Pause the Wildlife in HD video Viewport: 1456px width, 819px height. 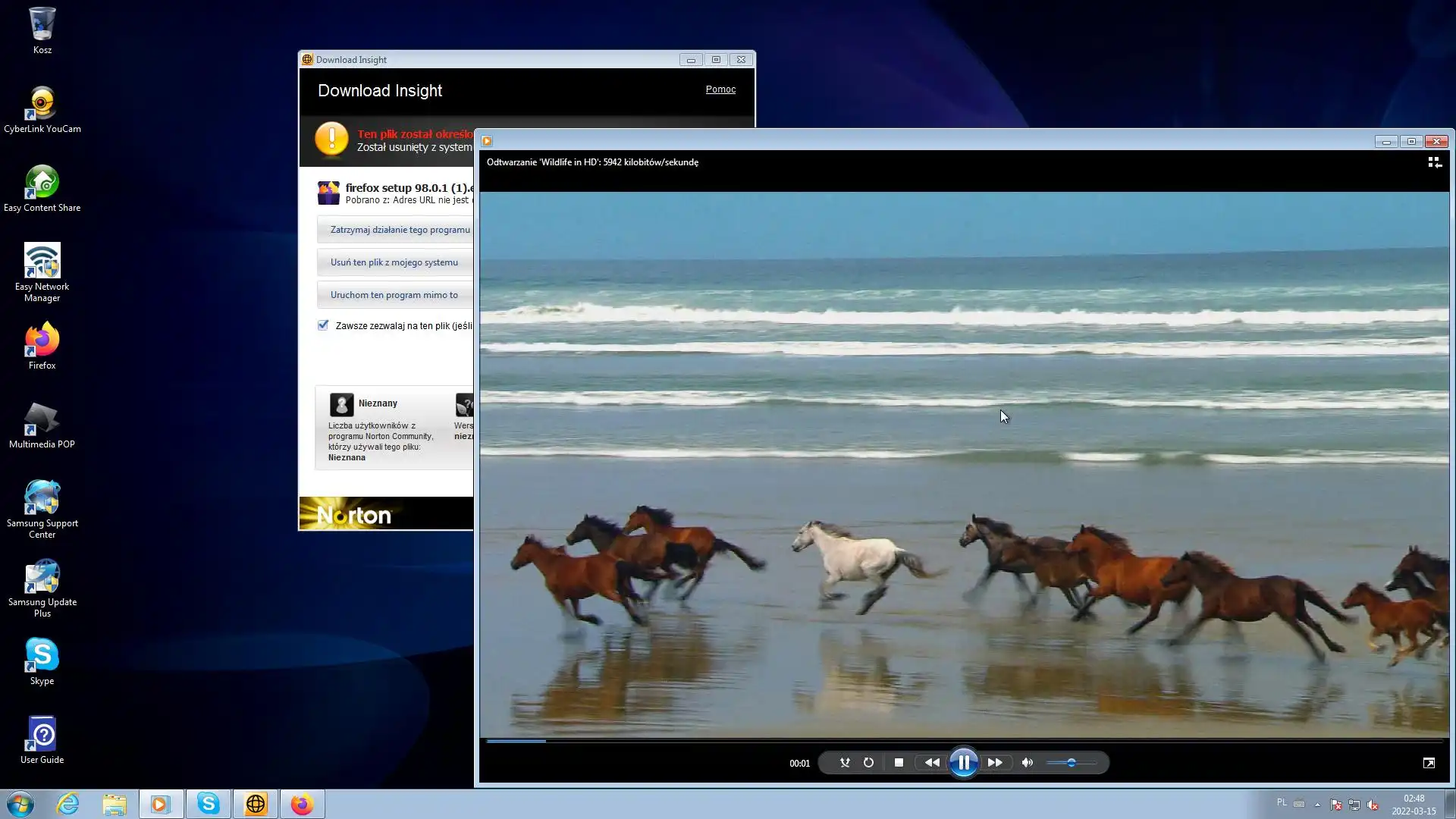(x=963, y=763)
